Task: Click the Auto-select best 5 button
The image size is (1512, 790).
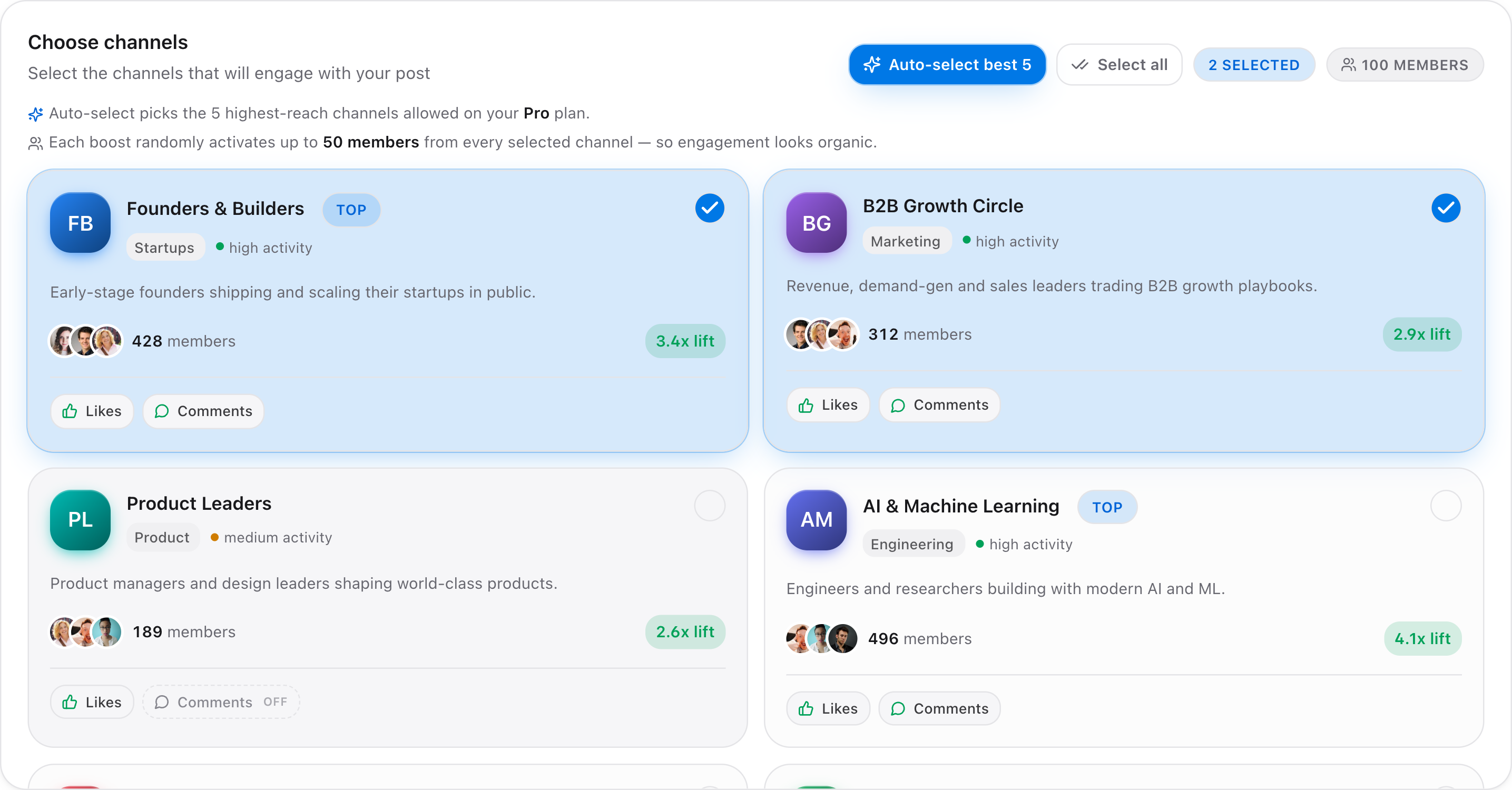Action: click(x=947, y=65)
